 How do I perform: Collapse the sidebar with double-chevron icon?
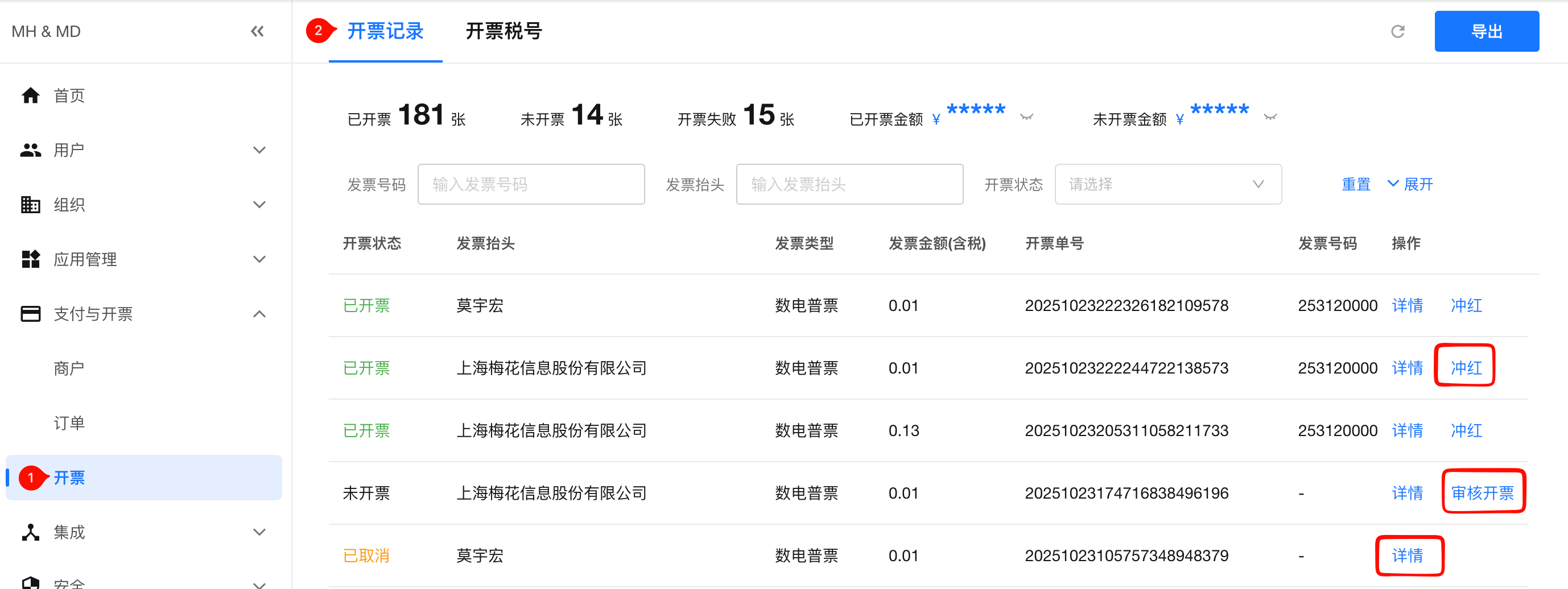pyautogui.click(x=257, y=31)
